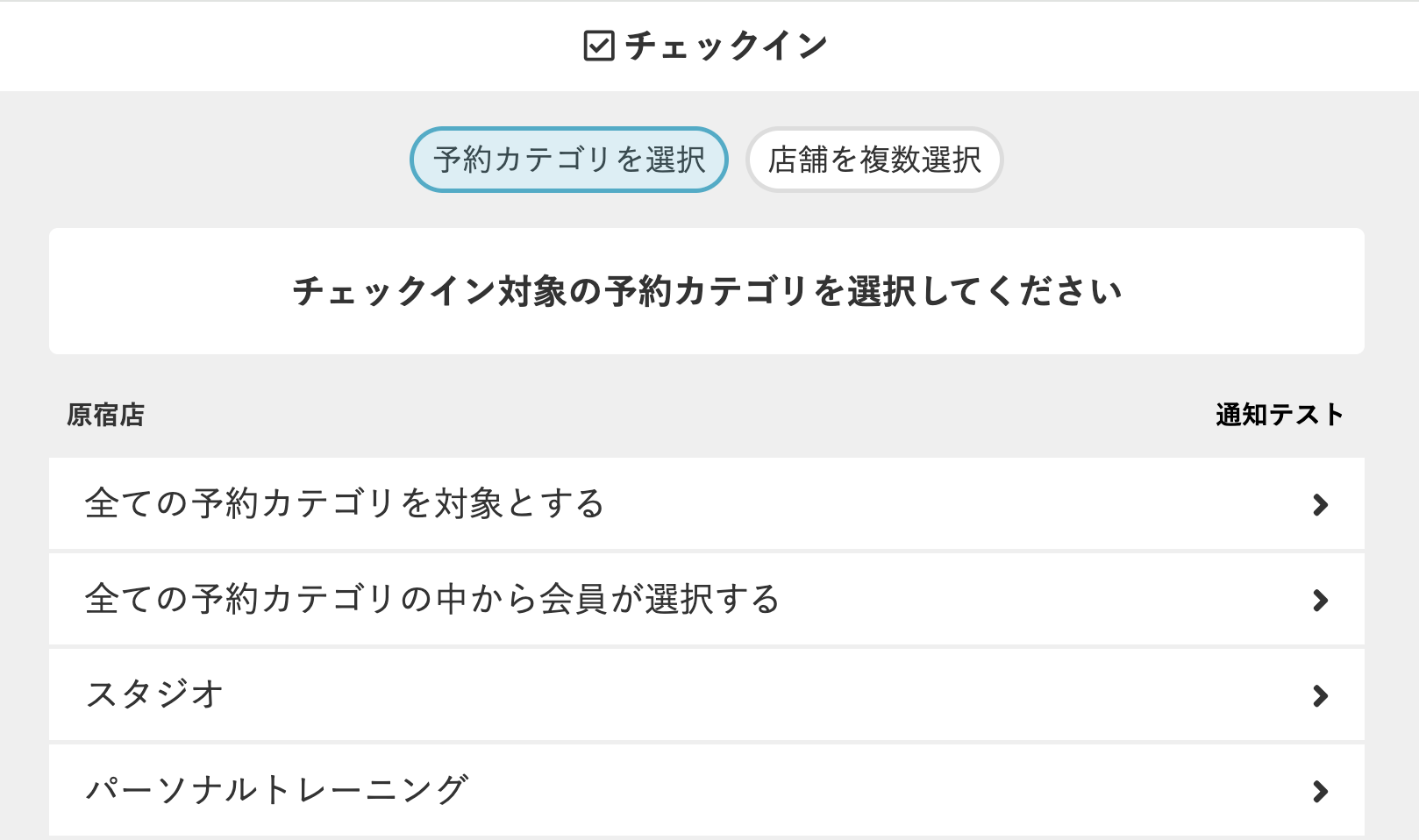Image resolution: width=1419 pixels, height=840 pixels.
Task: Click the チェックイン対象の予約カテゴリを選択してください heading
Action: coord(707,291)
